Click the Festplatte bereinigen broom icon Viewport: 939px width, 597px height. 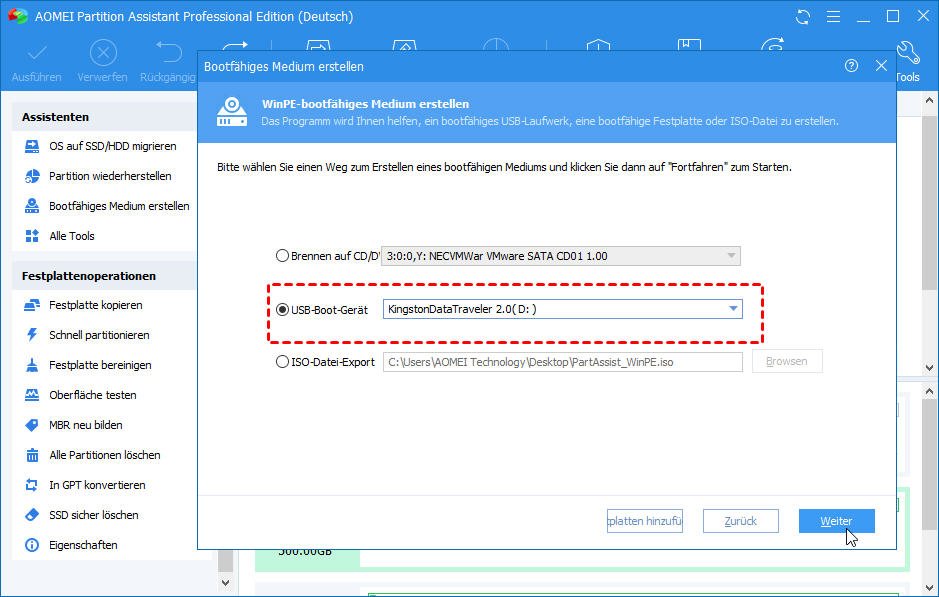pos(32,365)
